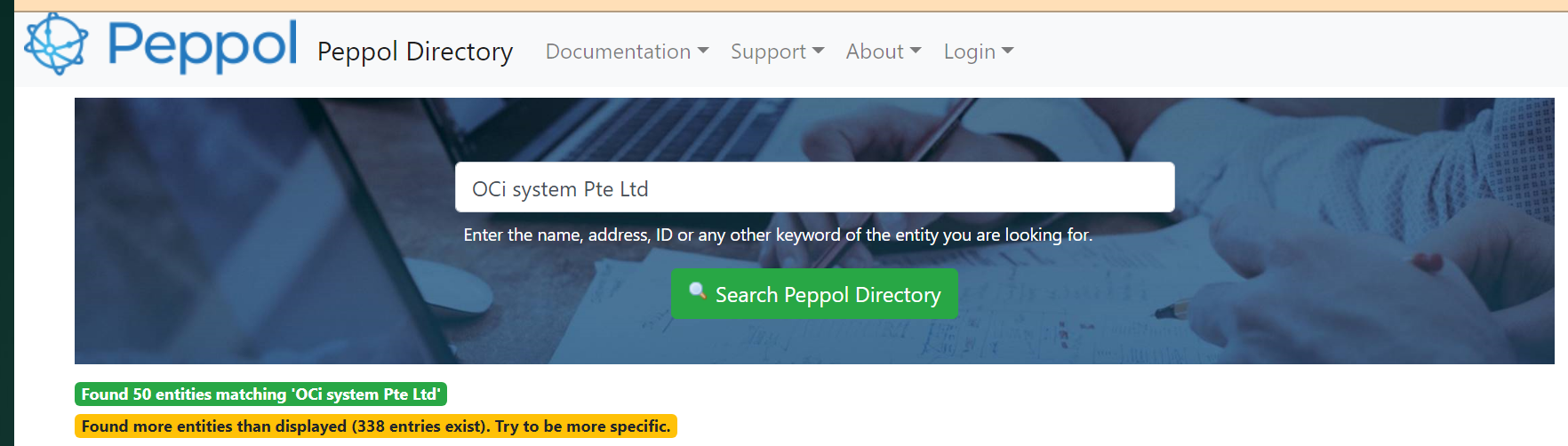Click the dark green strip at window's left edge

tap(6, 223)
